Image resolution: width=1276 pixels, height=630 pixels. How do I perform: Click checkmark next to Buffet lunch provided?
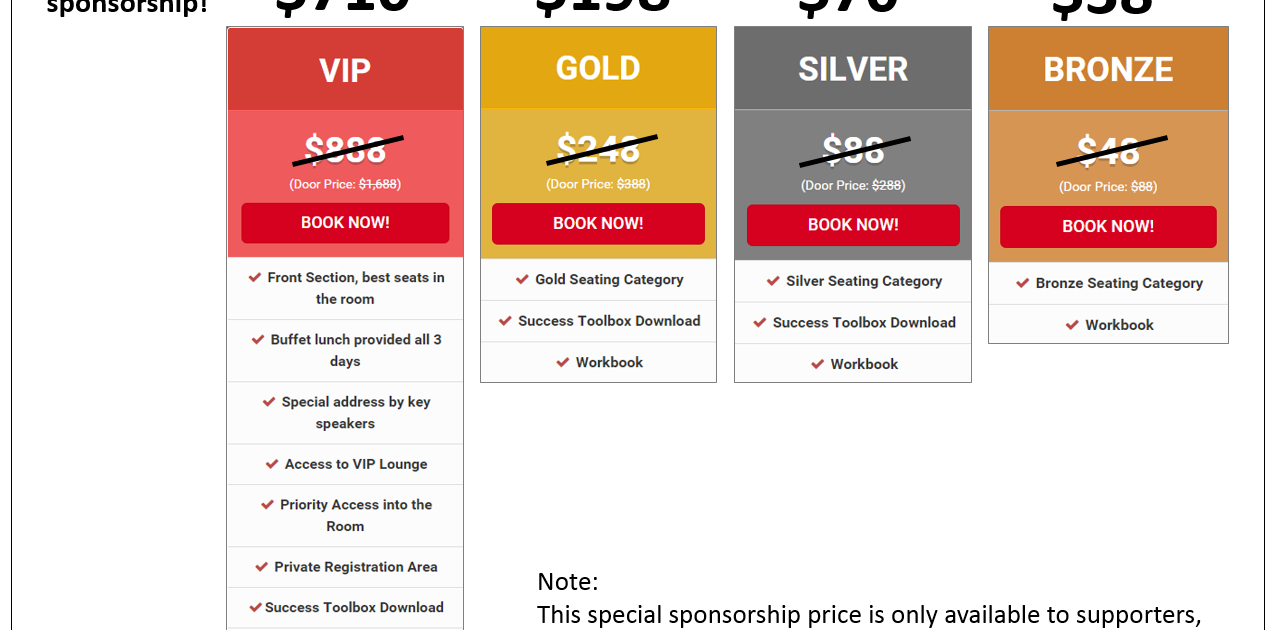[x=258, y=339]
